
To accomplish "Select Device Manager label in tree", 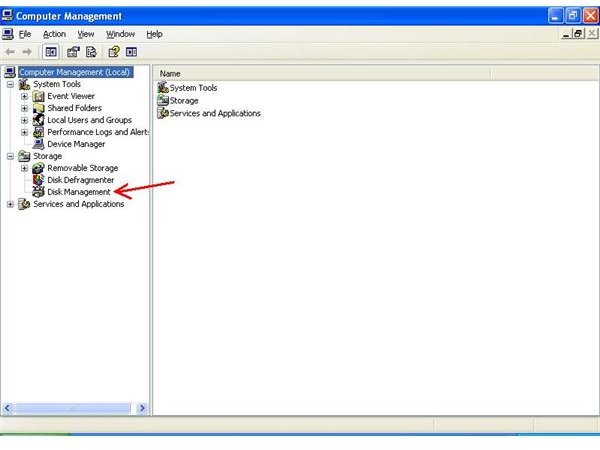I will tap(76, 144).
